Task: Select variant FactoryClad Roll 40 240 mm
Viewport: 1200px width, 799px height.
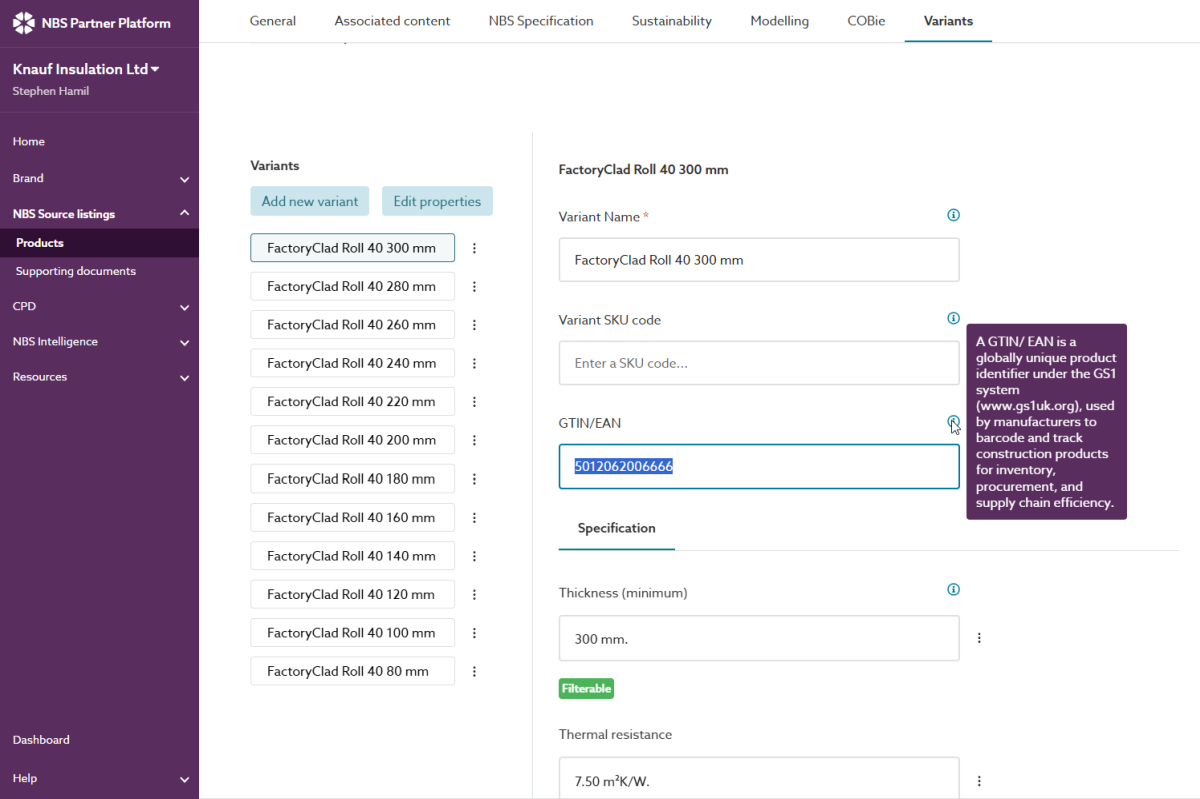Action: tap(352, 363)
